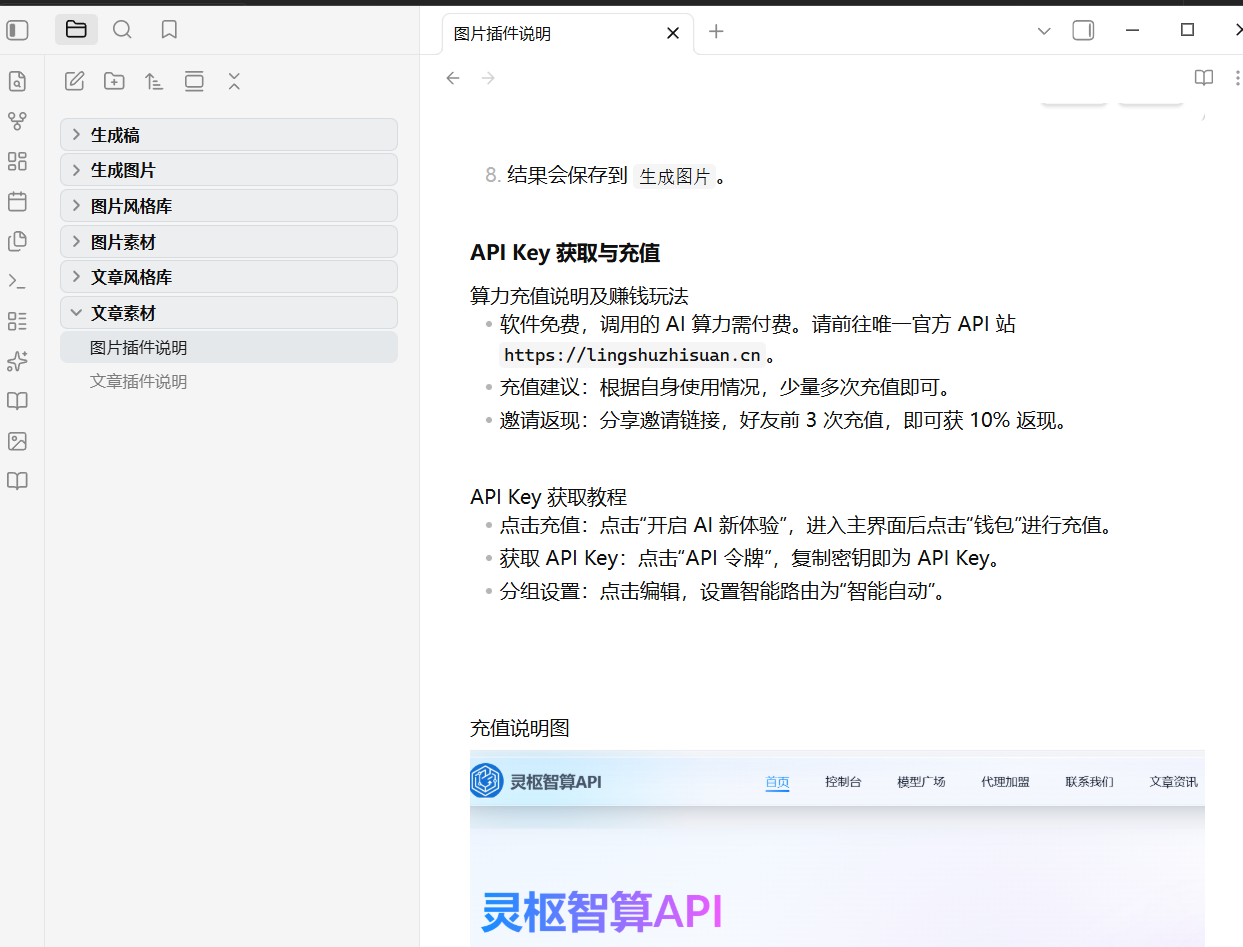Screen dimensions: 1243x947
Task: Click the https://lingshuzhisuan.cn code text
Action: pos(633,355)
